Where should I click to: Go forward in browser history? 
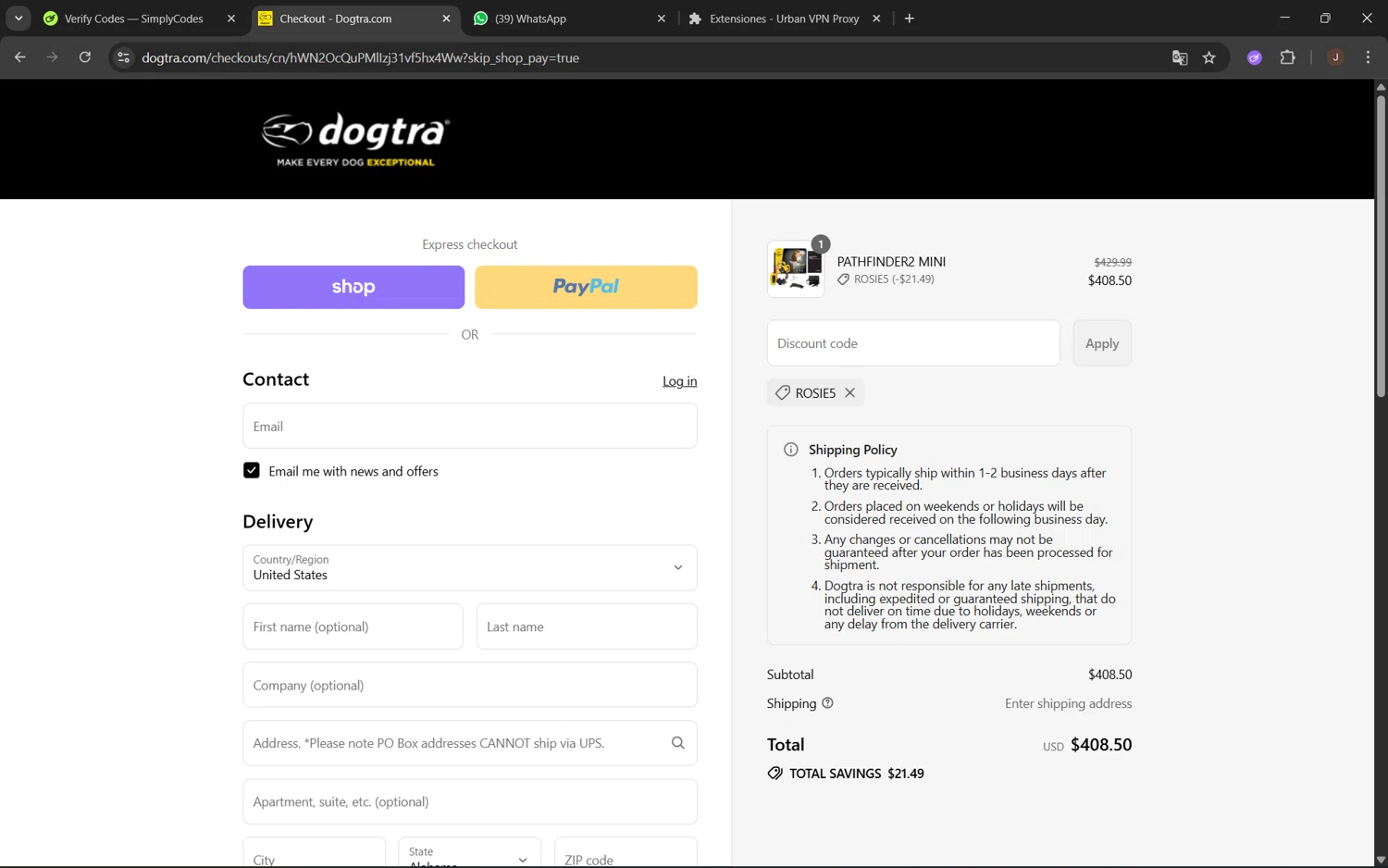click(53, 57)
